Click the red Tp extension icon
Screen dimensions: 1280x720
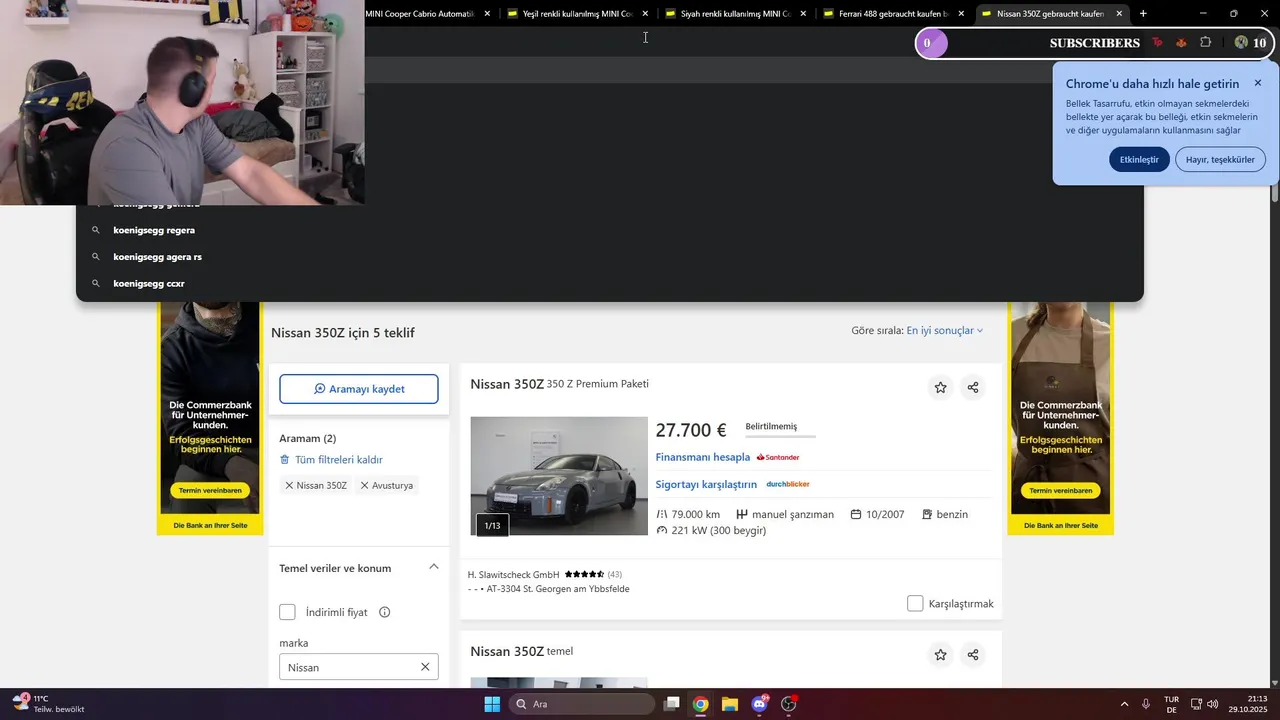(x=1157, y=42)
